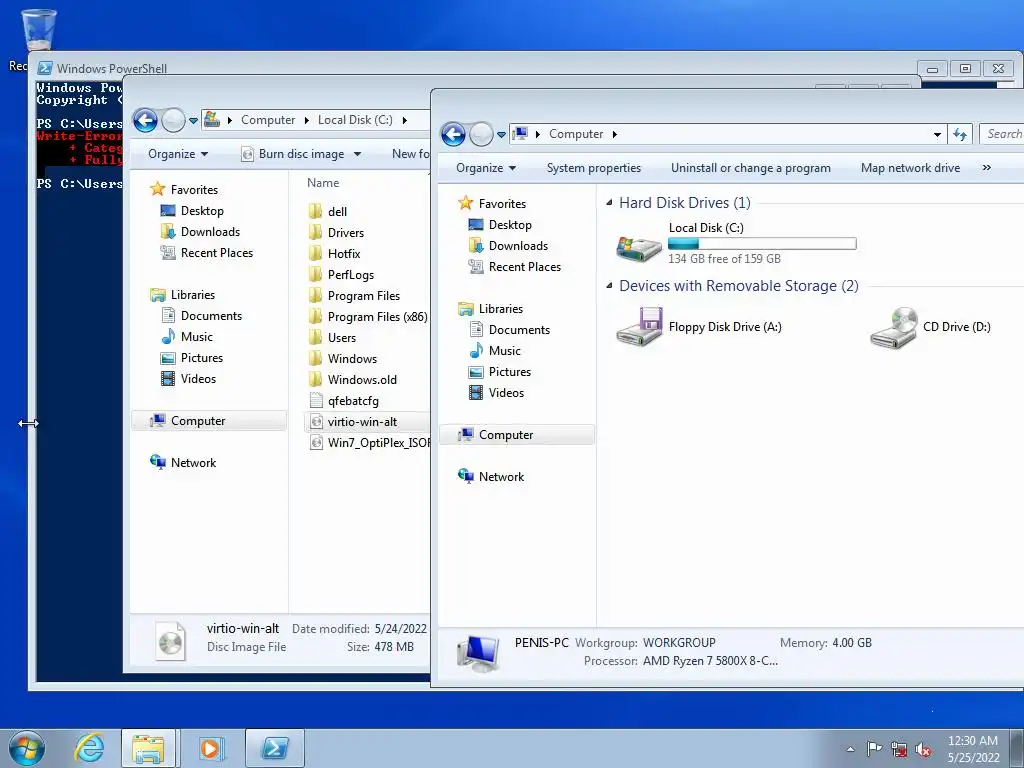
Task: Click the back arrow in Local Disk window
Action: (145, 120)
